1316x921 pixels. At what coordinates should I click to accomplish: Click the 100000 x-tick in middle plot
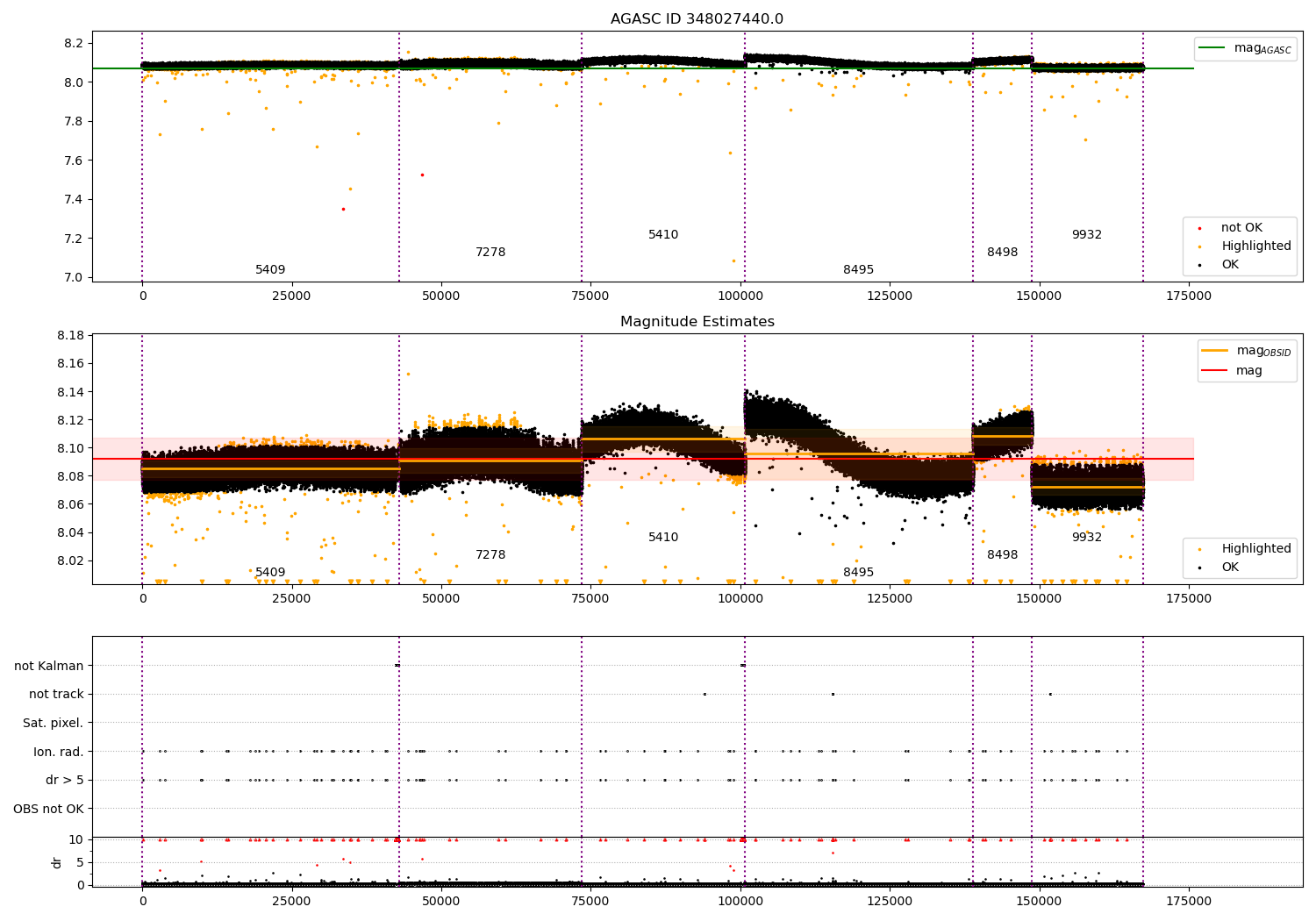(x=740, y=599)
